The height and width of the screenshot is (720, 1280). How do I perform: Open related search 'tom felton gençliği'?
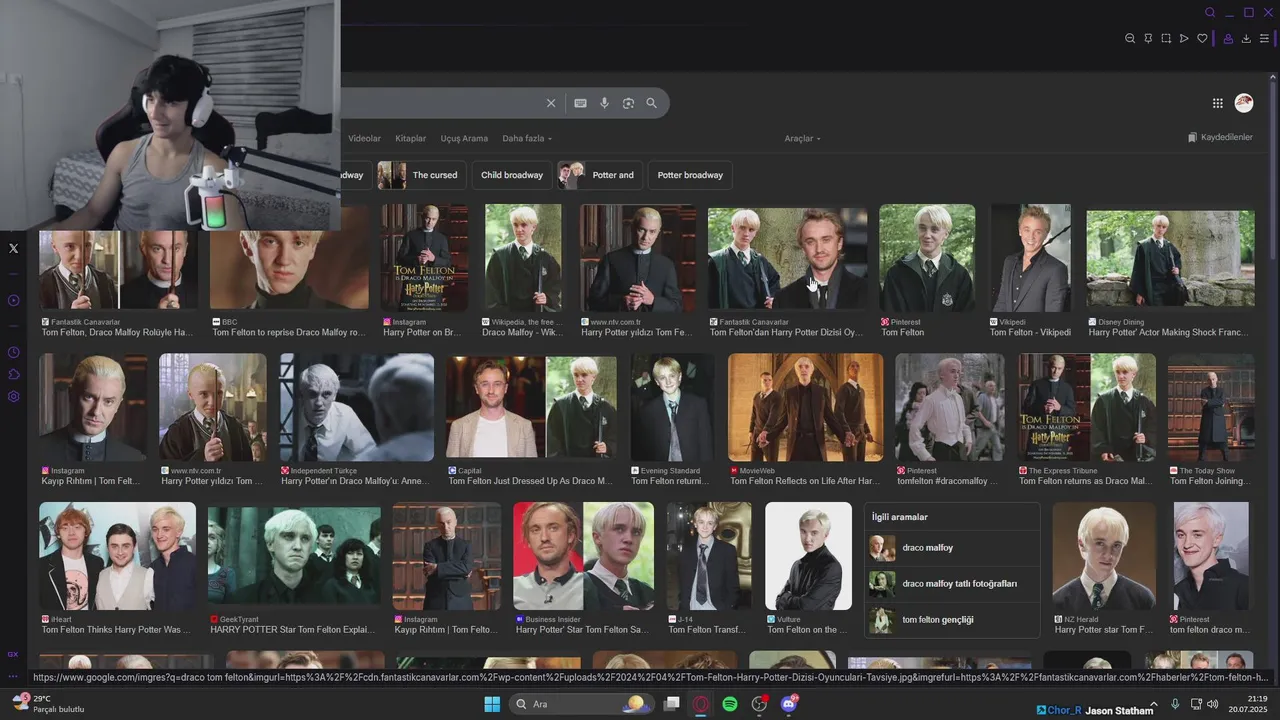pos(952,620)
